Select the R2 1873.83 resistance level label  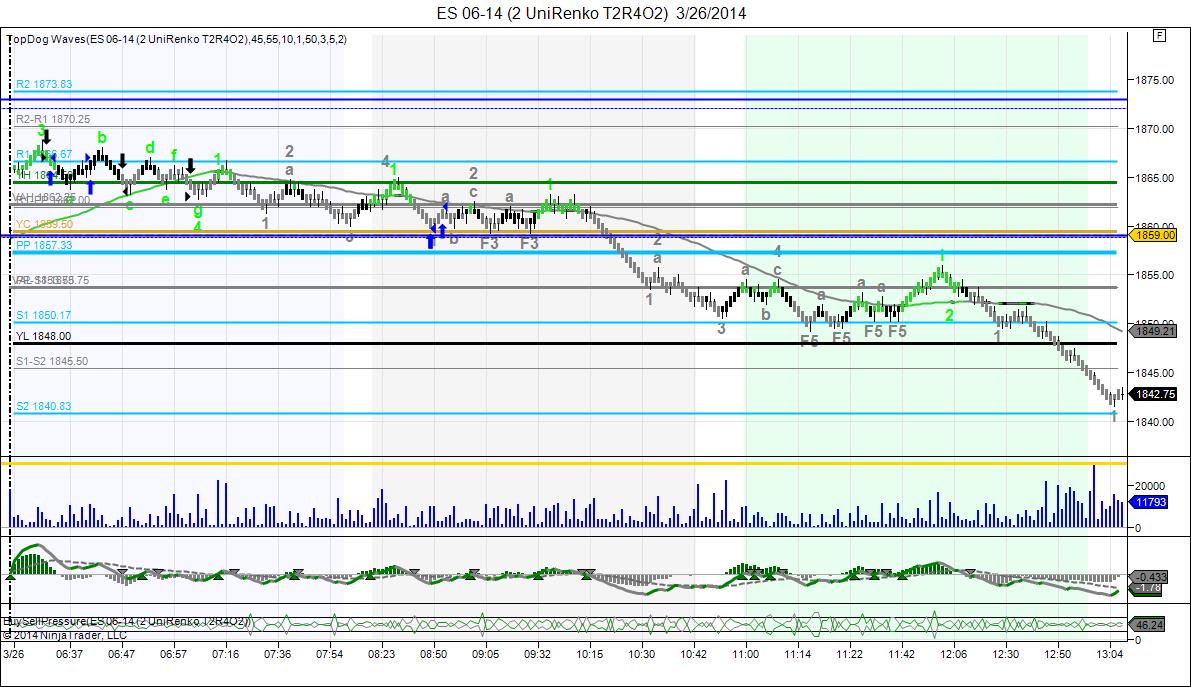click(x=44, y=84)
